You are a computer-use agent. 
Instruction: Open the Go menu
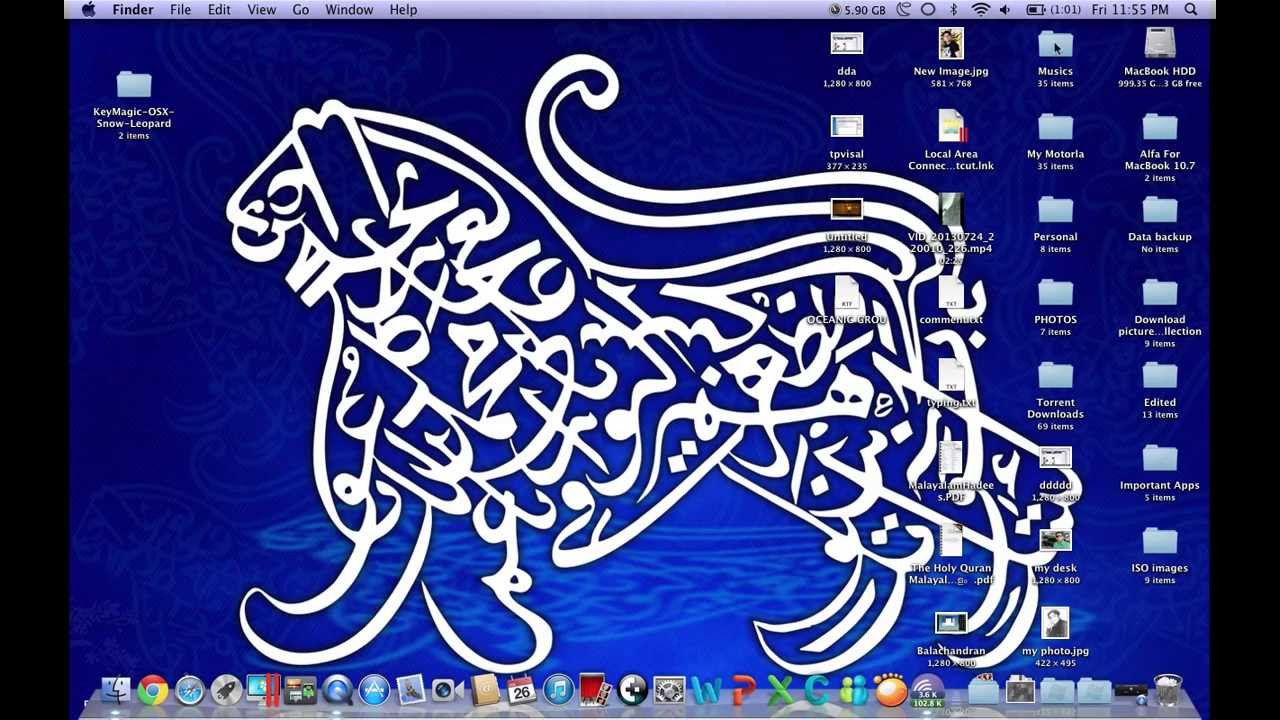[301, 9]
